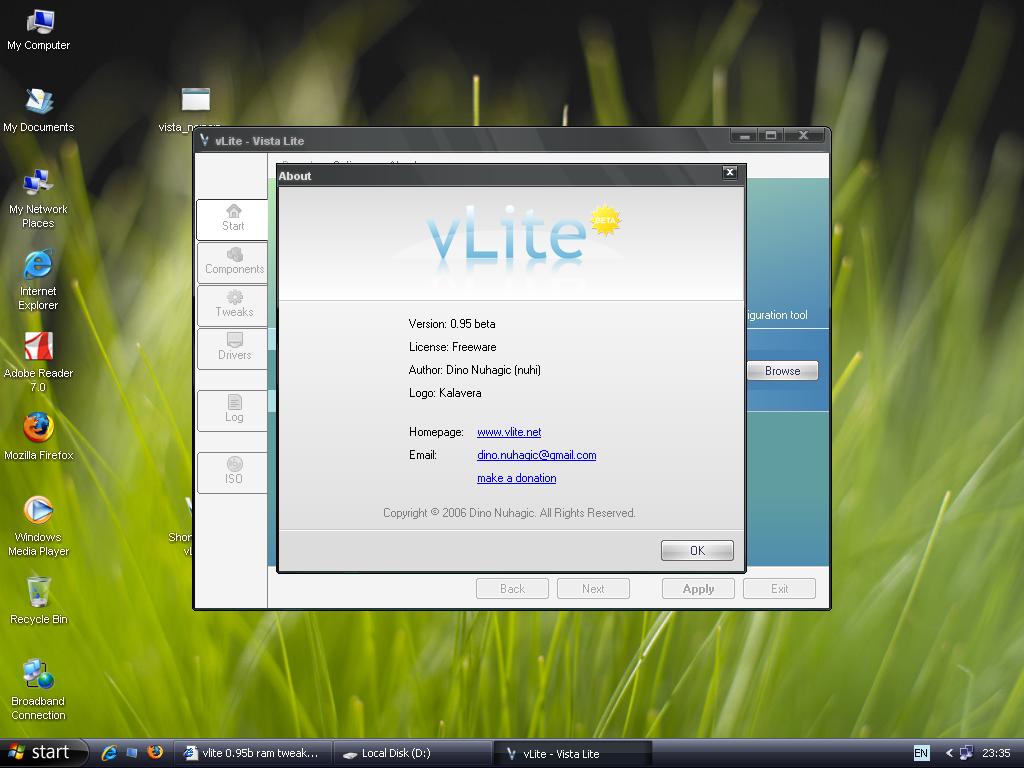Click the Next button in vLite
The height and width of the screenshot is (768, 1024).
(593, 588)
